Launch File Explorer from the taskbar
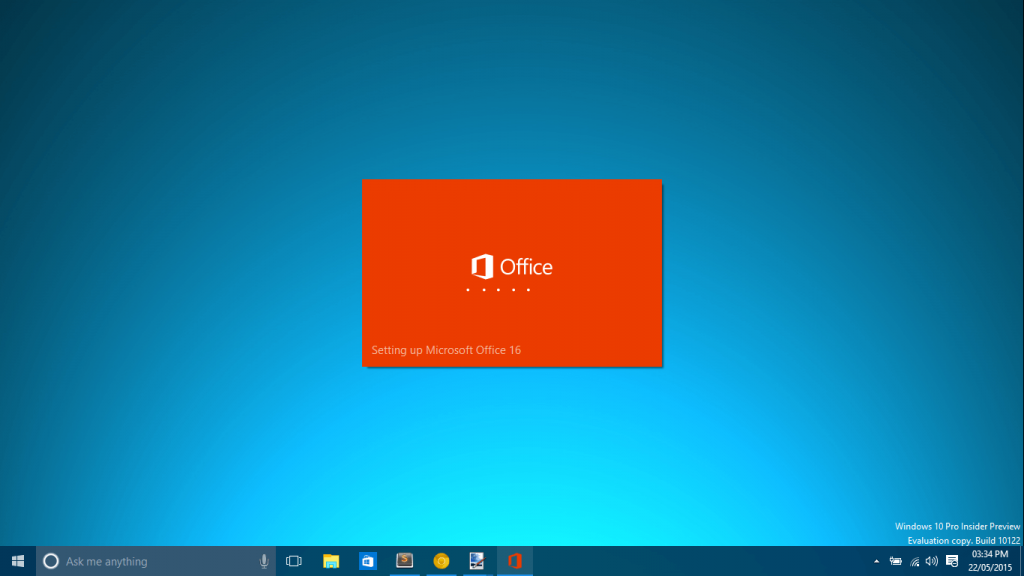This screenshot has height=576, width=1024. [330, 561]
